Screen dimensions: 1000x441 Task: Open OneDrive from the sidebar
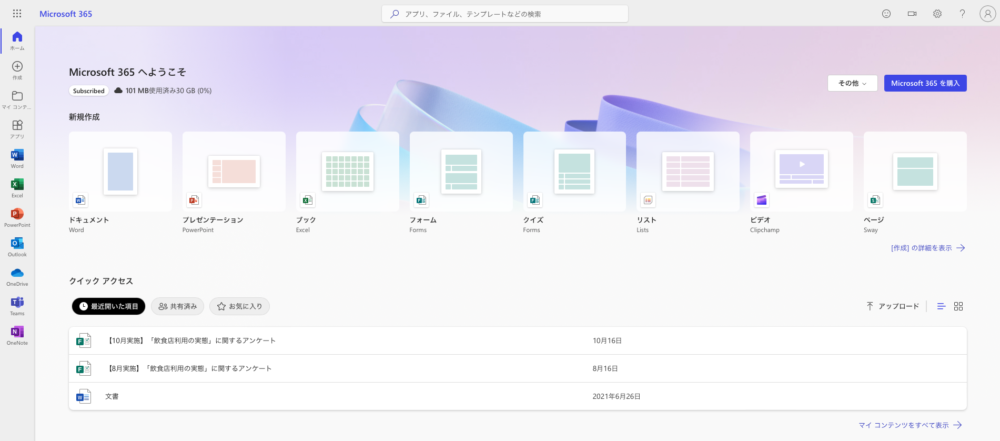tap(17, 273)
